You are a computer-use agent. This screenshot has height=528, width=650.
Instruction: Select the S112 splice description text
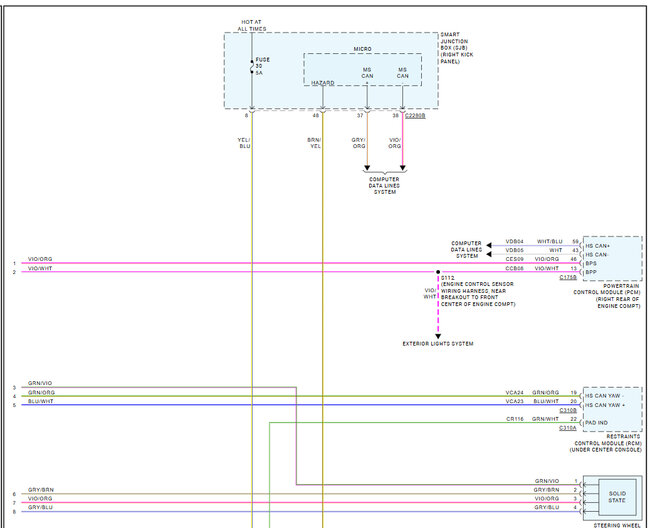[478, 291]
